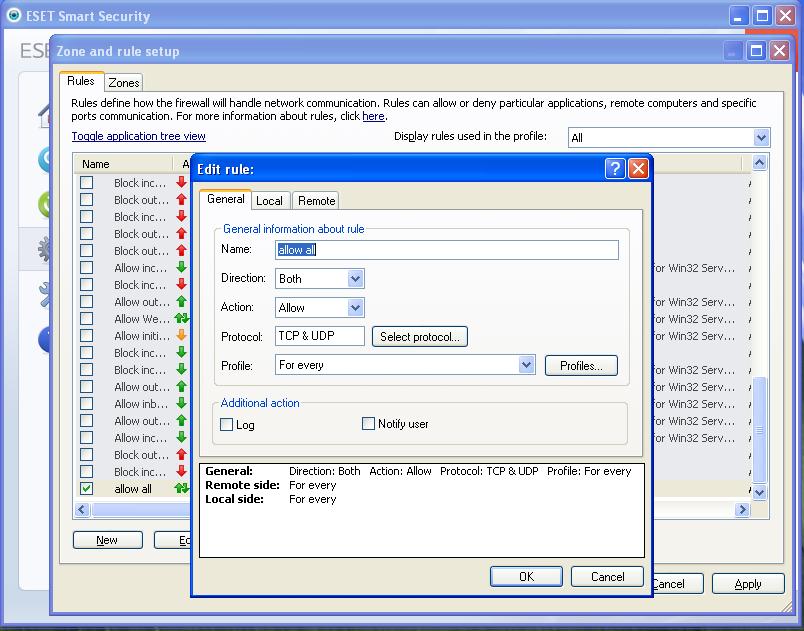Viewport: 804px width, 631px height.
Task: Click the Name column header
Action: coord(124,164)
